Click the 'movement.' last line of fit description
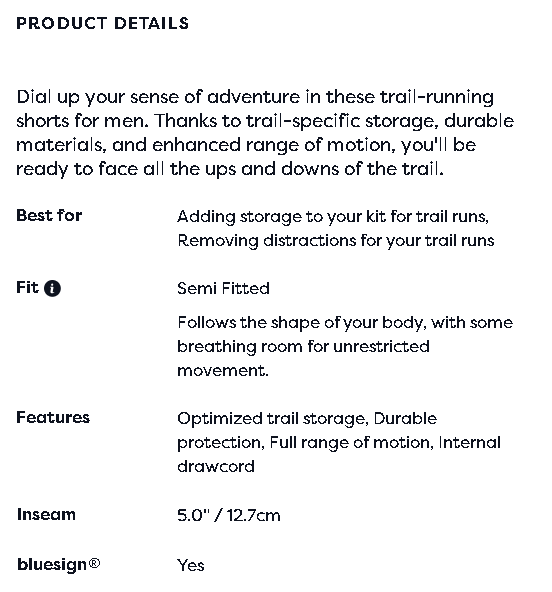Screen dimensions: 552x592 click(x=223, y=370)
